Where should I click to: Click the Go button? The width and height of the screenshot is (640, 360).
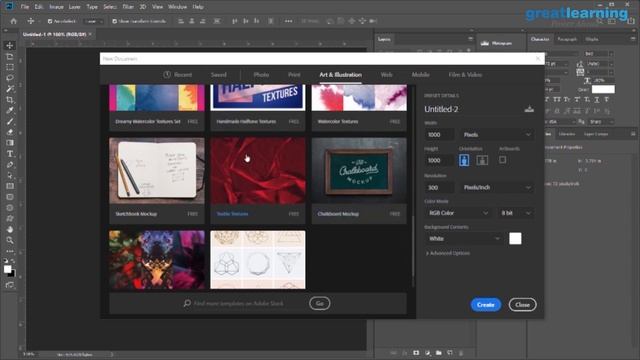click(320, 303)
